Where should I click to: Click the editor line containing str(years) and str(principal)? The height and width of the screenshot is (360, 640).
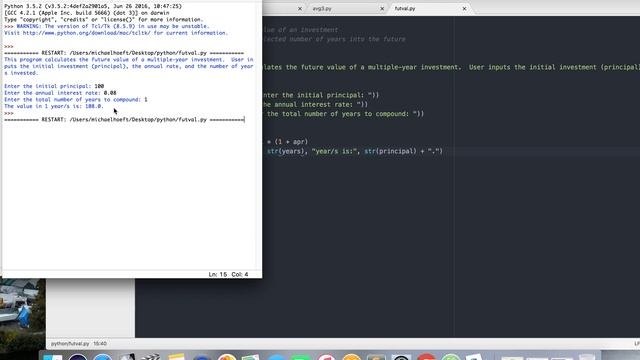[354, 151]
